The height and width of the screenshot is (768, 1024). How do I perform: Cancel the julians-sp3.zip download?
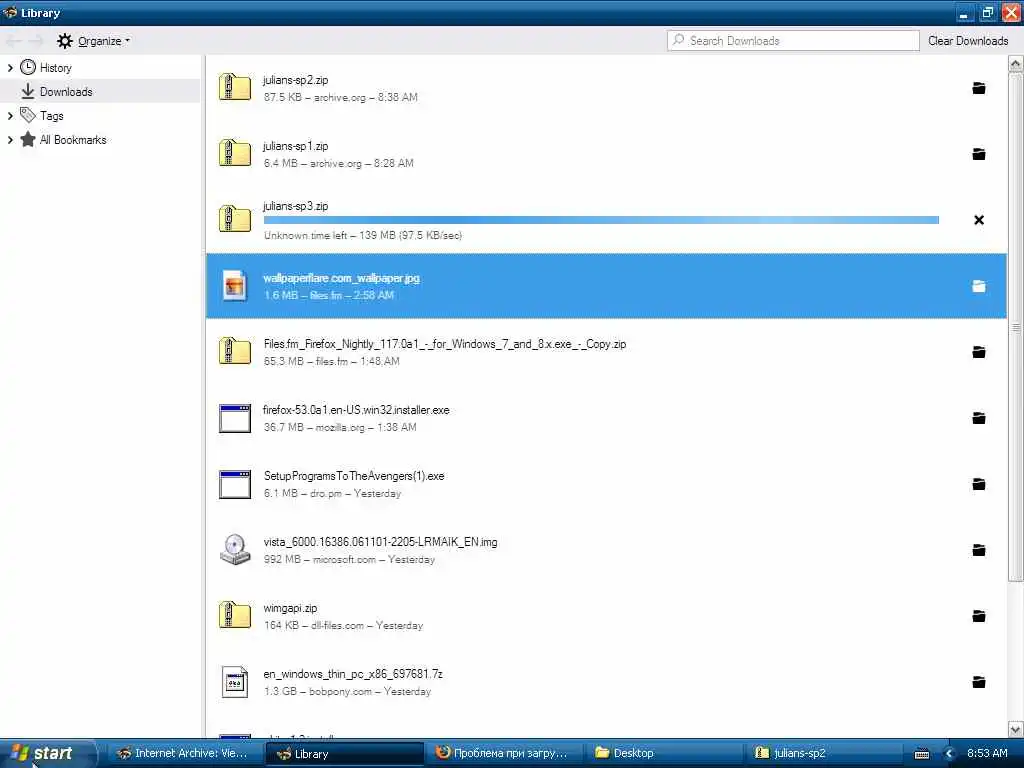click(x=978, y=220)
